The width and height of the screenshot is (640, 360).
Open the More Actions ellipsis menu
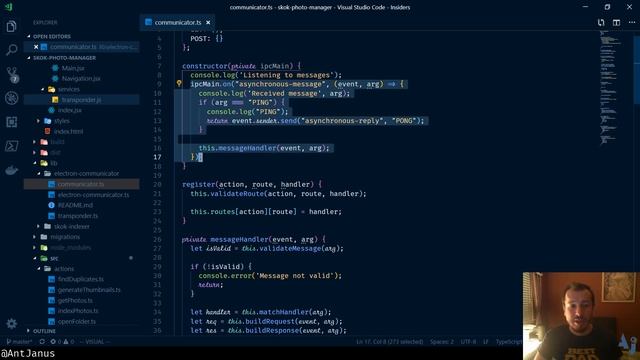632,22
